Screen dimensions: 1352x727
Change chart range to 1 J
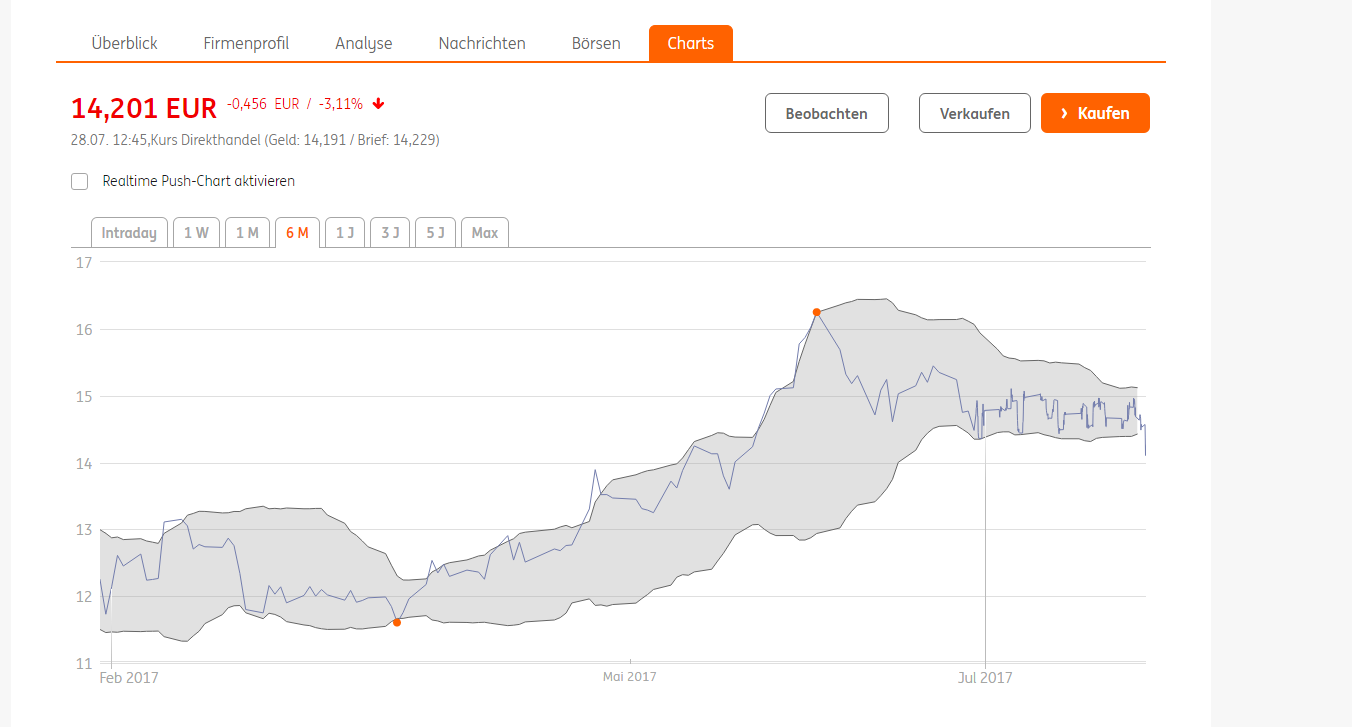(x=345, y=233)
